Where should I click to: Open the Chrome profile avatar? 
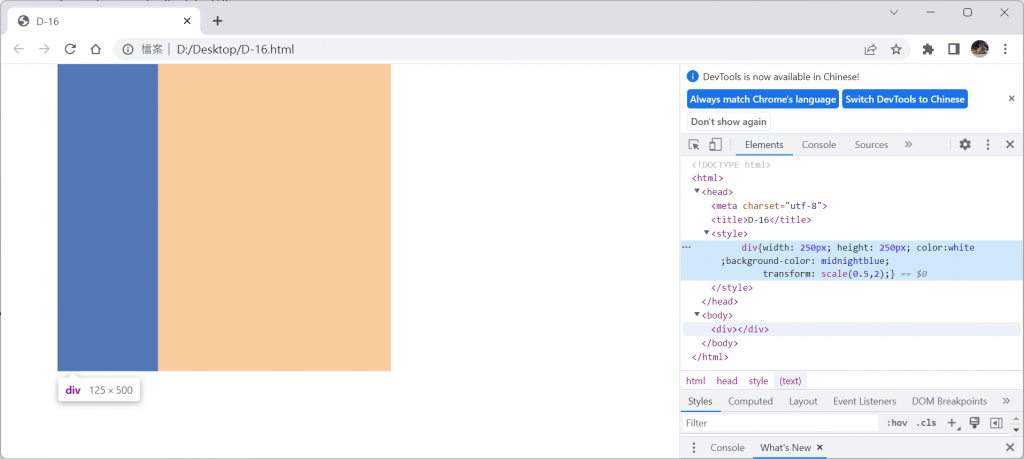980,49
